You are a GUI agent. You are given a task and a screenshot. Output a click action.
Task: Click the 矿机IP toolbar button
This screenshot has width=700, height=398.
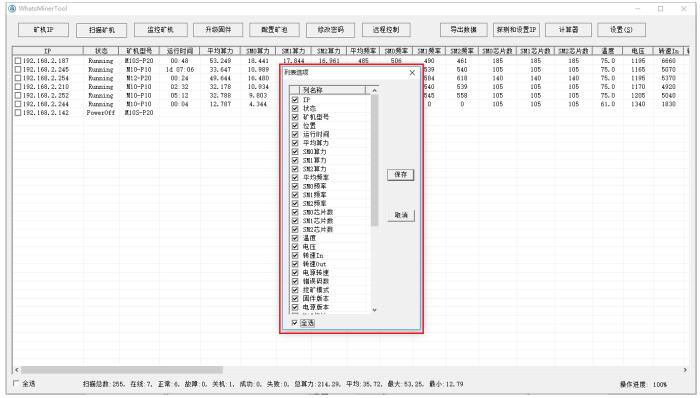pos(43,30)
